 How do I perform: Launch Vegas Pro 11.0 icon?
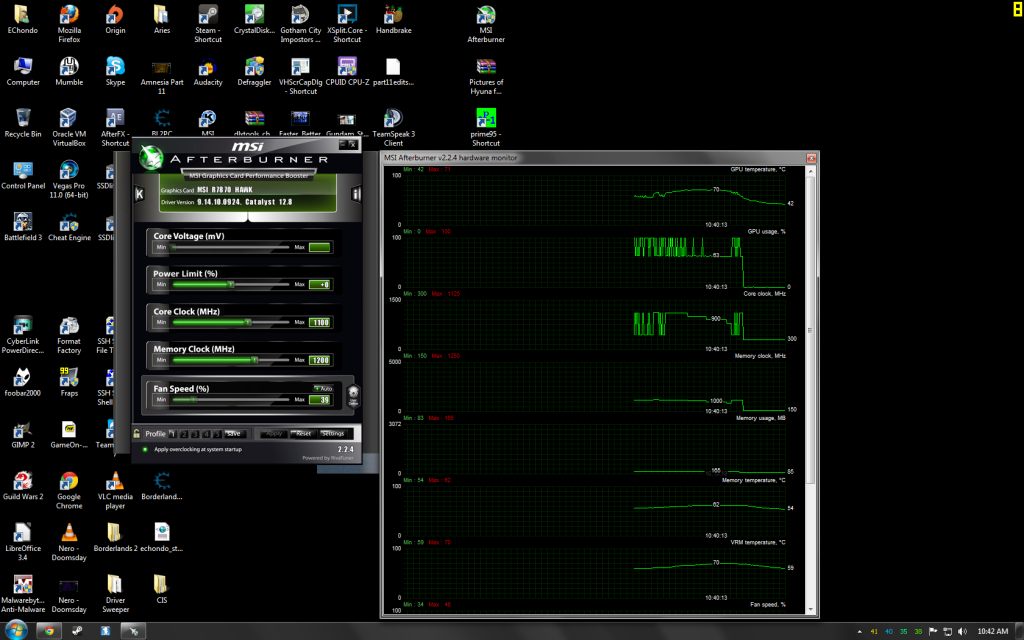point(69,180)
